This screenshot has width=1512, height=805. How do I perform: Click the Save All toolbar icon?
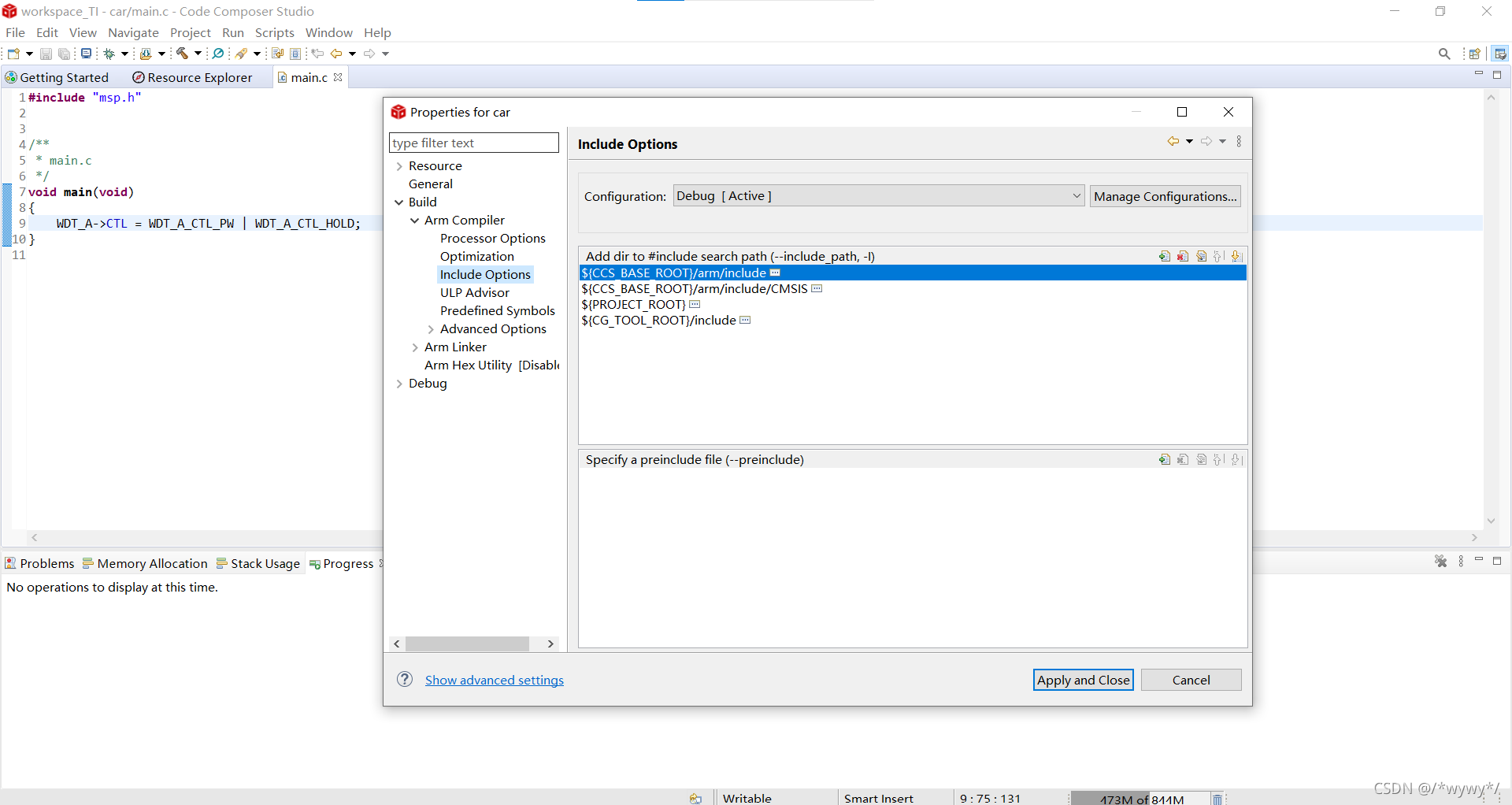click(65, 54)
